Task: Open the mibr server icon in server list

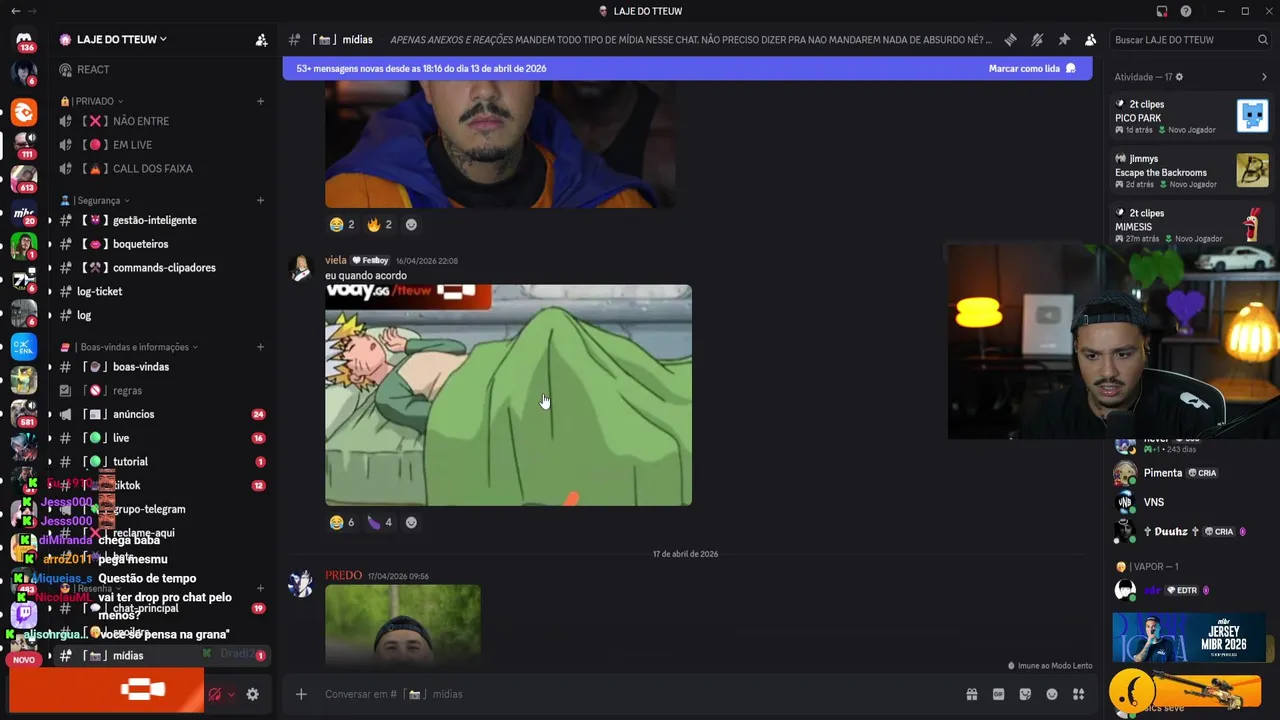Action: coord(24,212)
